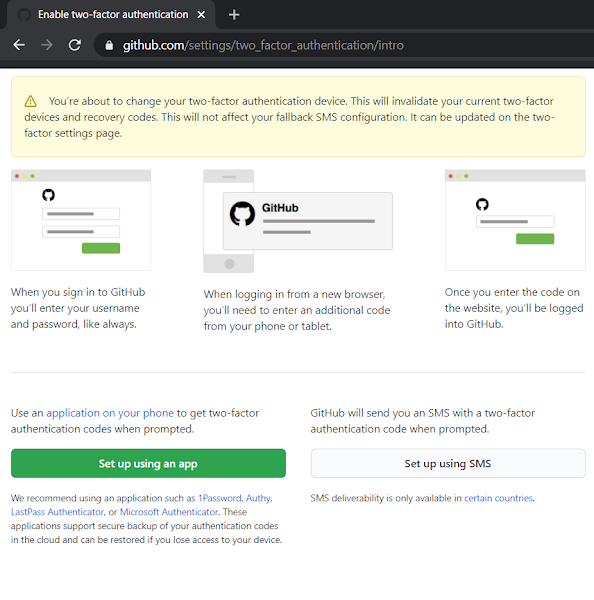
Task: Click the padlock site info icon
Action: point(109,45)
